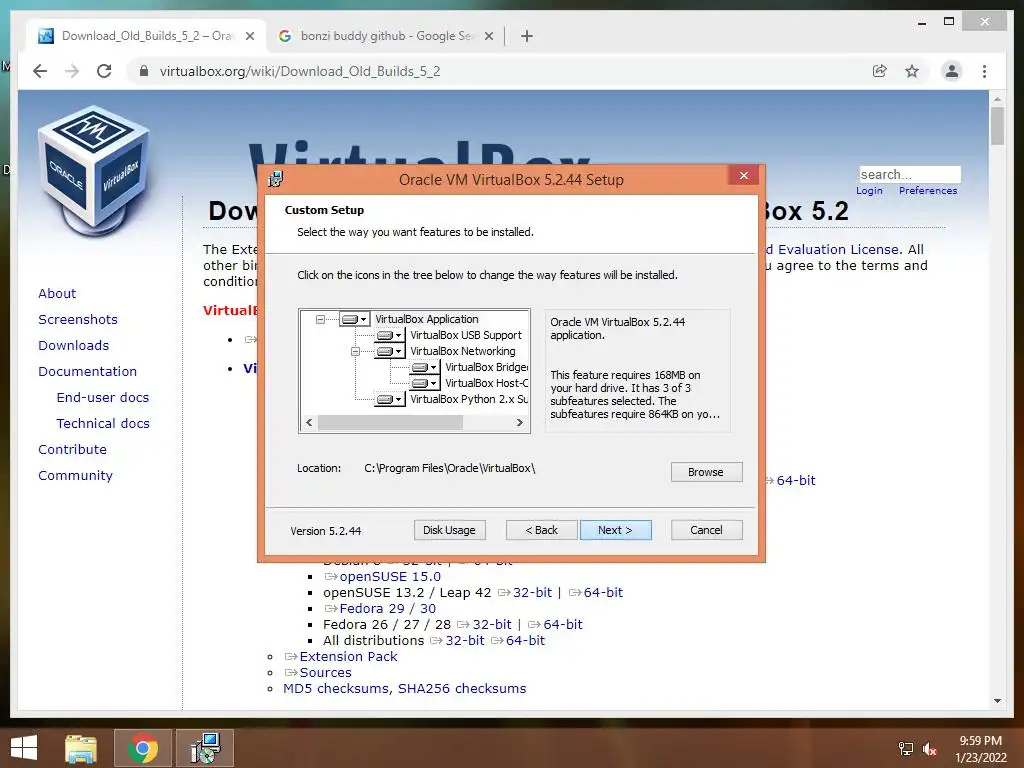Collapse the VirtualBox Networking tree node
This screenshot has width=1024, height=768.
pos(355,351)
